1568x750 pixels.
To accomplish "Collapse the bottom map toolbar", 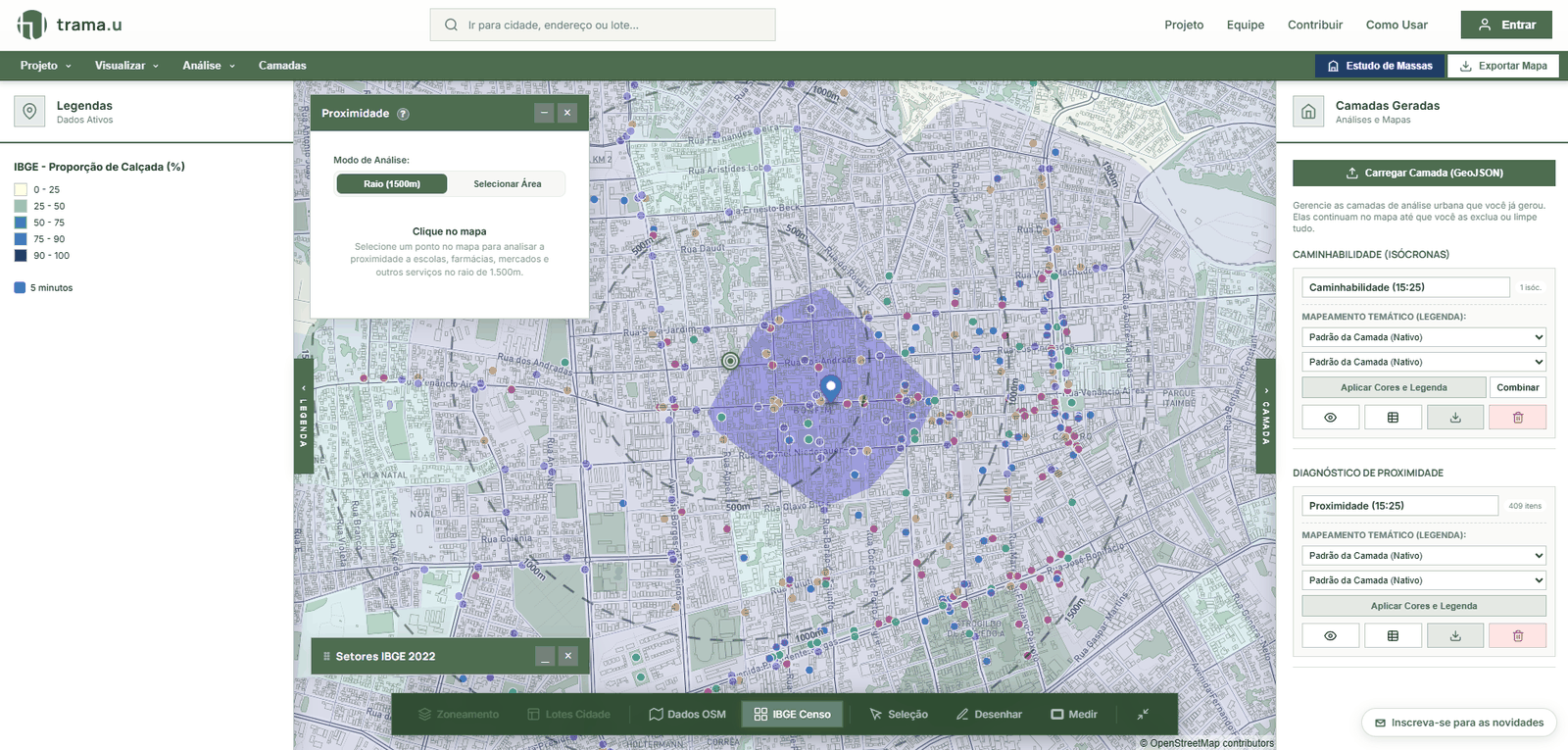I will coord(1143,714).
